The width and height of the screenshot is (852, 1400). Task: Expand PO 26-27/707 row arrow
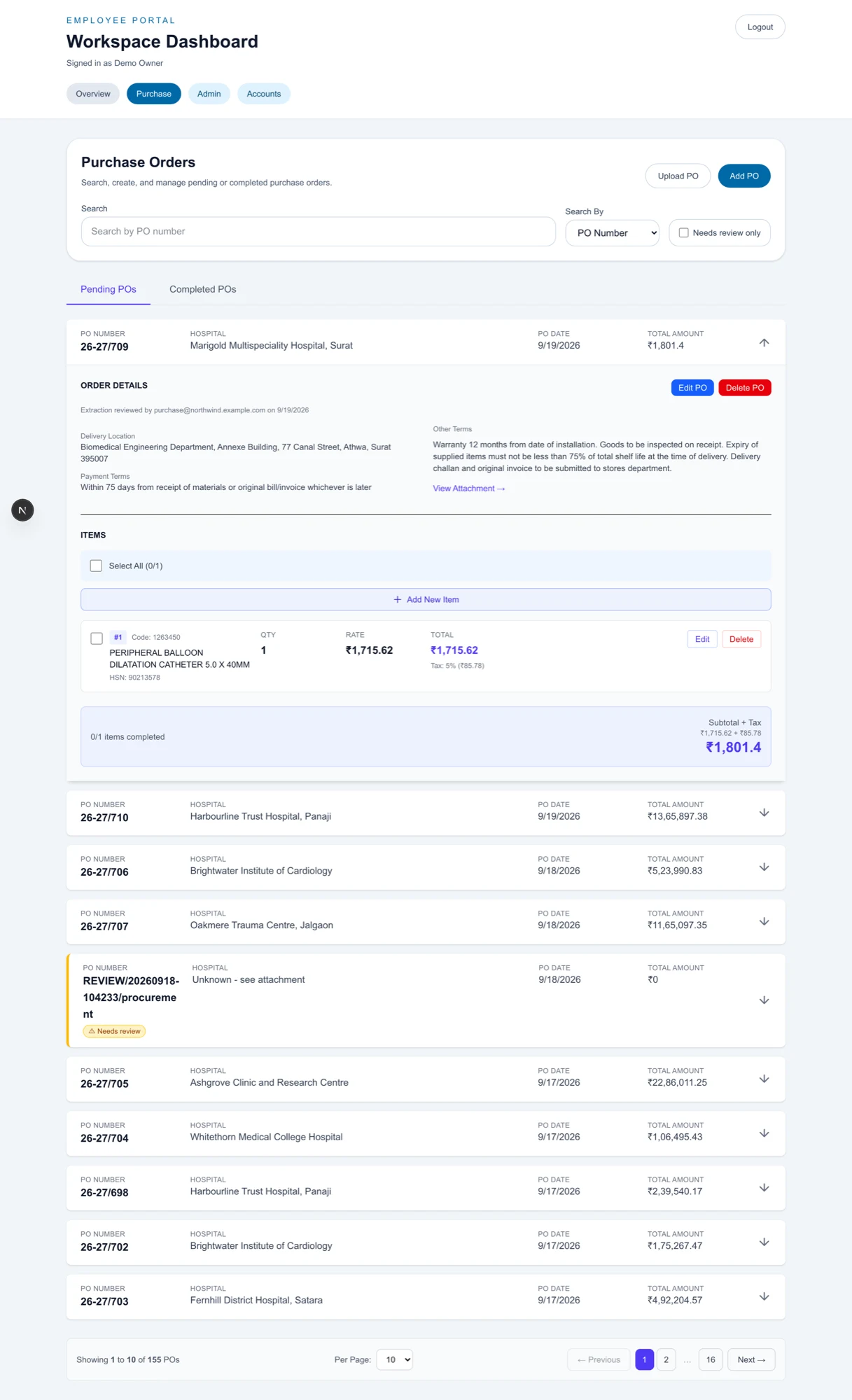(764, 922)
